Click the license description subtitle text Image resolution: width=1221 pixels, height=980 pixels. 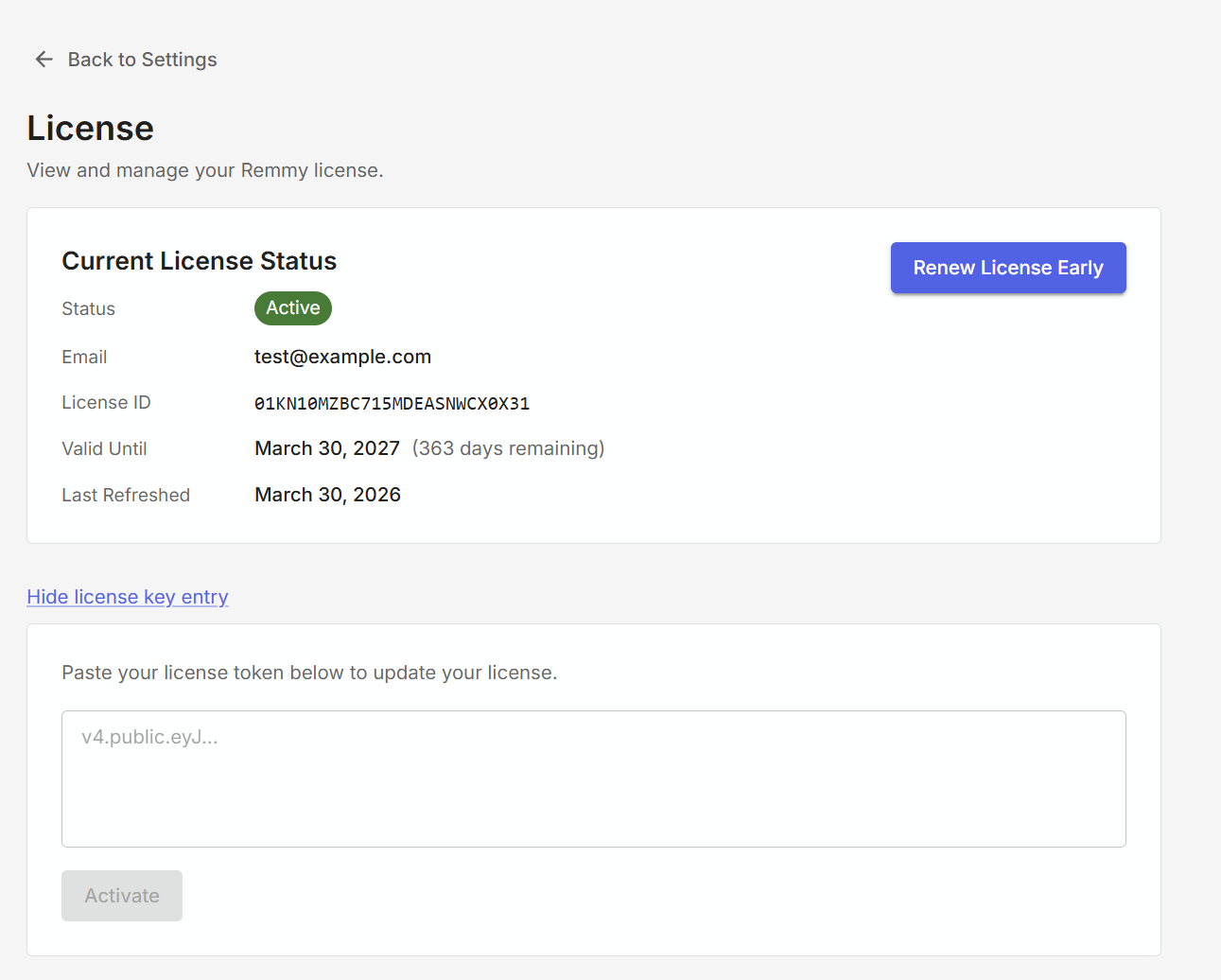(205, 170)
